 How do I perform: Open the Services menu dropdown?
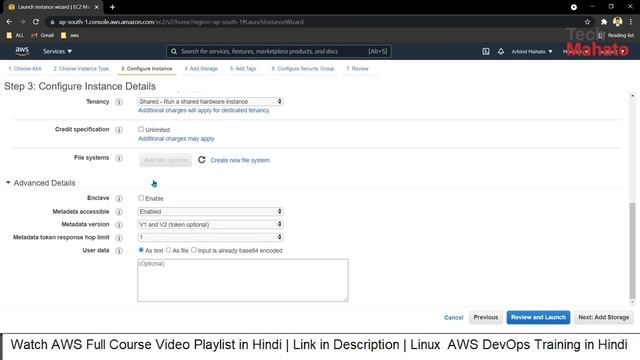tap(58, 51)
